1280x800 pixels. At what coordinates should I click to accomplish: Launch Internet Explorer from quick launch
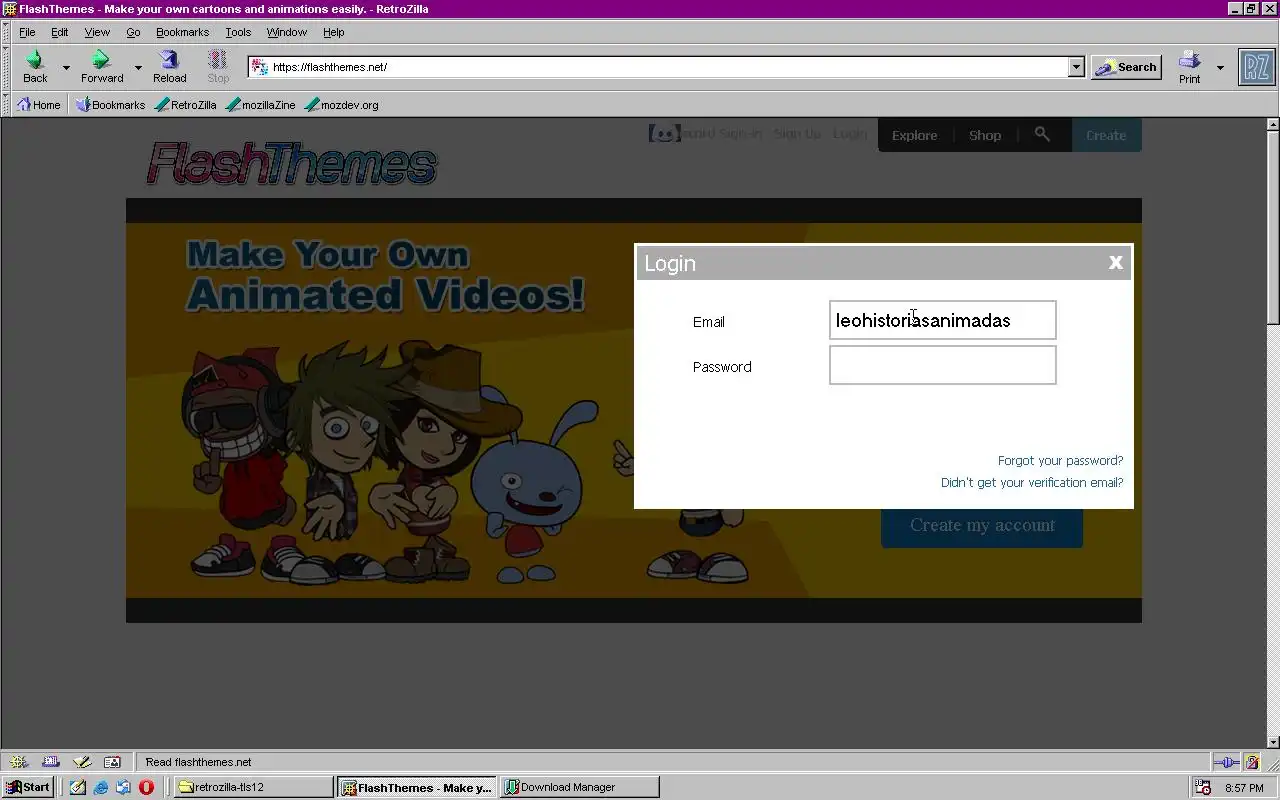pos(101,787)
